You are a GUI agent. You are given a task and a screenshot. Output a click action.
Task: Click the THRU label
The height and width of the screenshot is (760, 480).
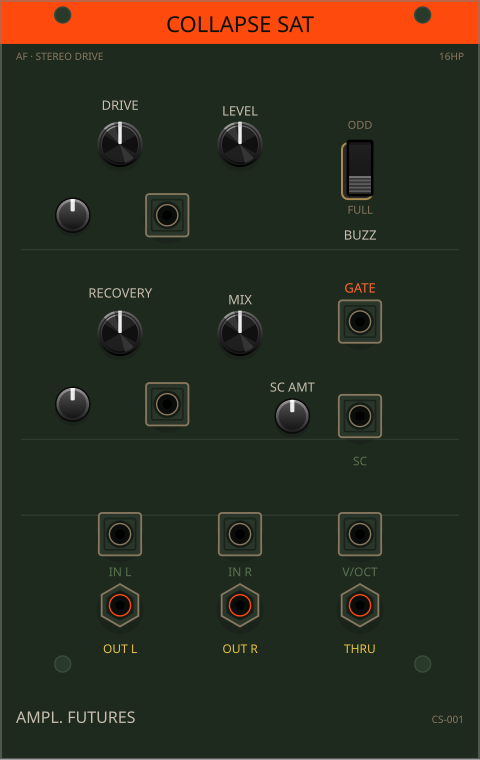[360, 649]
